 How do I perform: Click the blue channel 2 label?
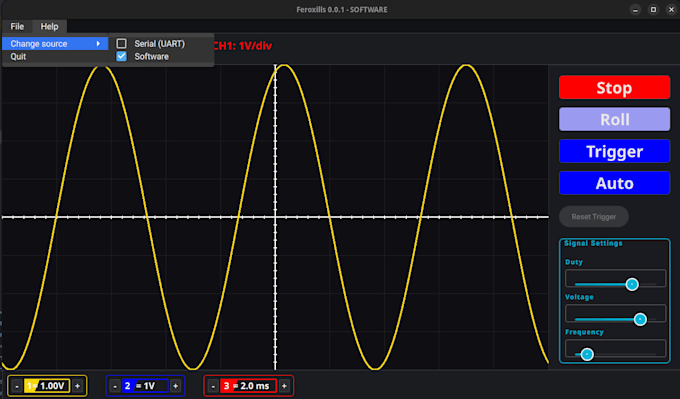pos(128,386)
